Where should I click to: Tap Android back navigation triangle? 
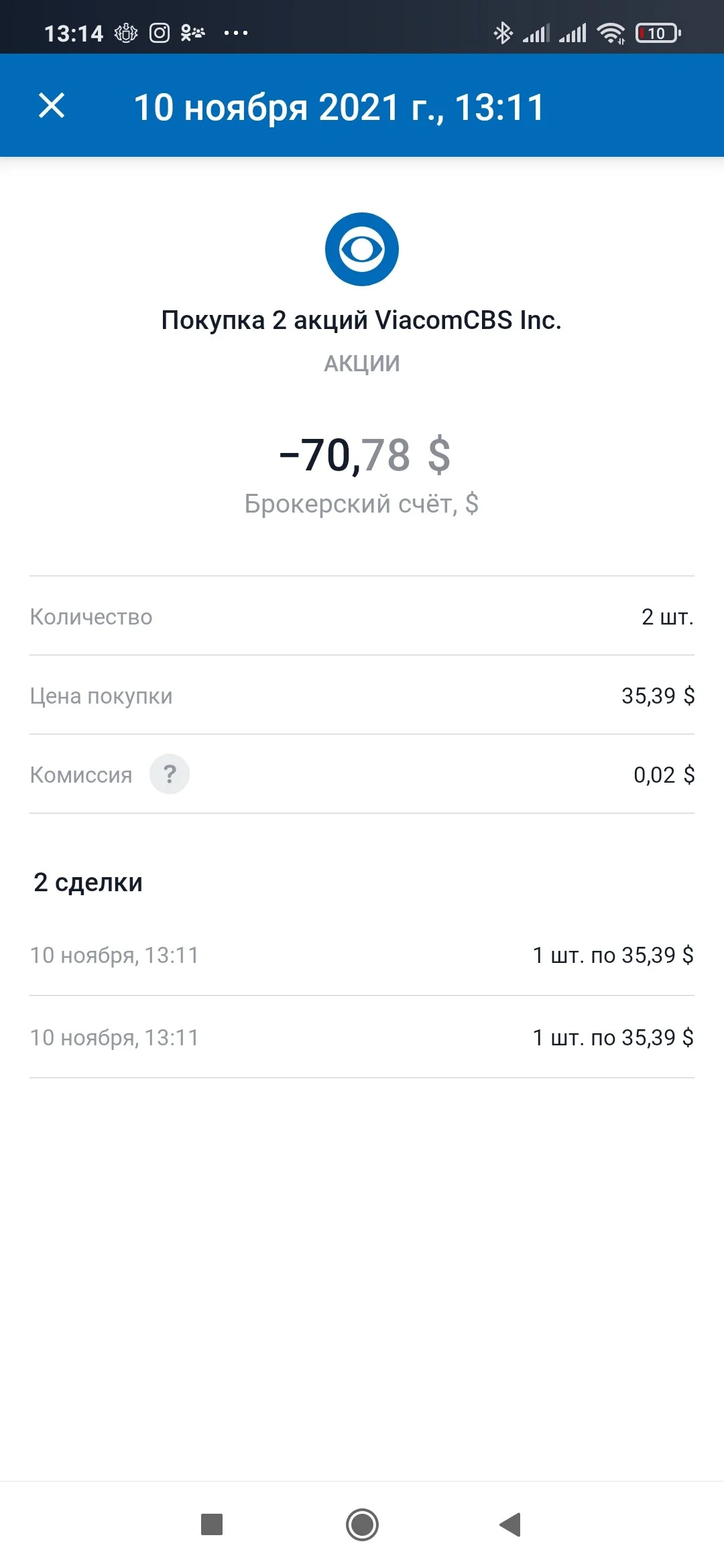point(510,1524)
